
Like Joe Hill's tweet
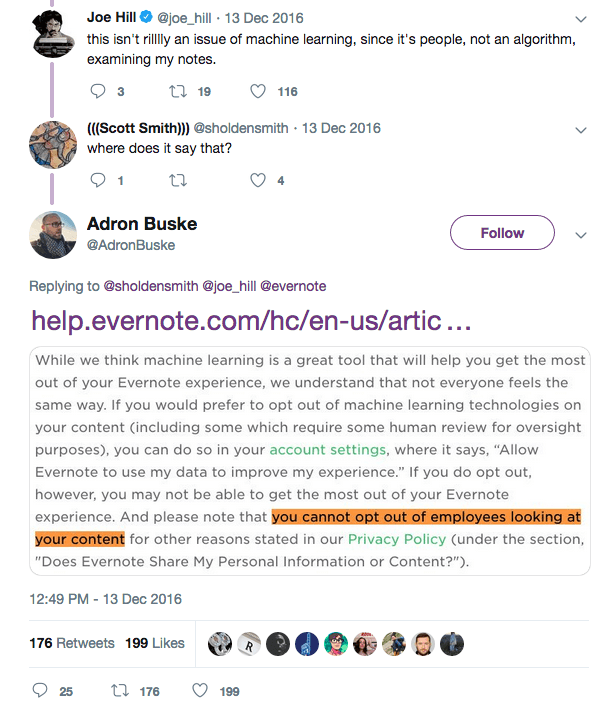pyautogui.click(x=258, y=91)
